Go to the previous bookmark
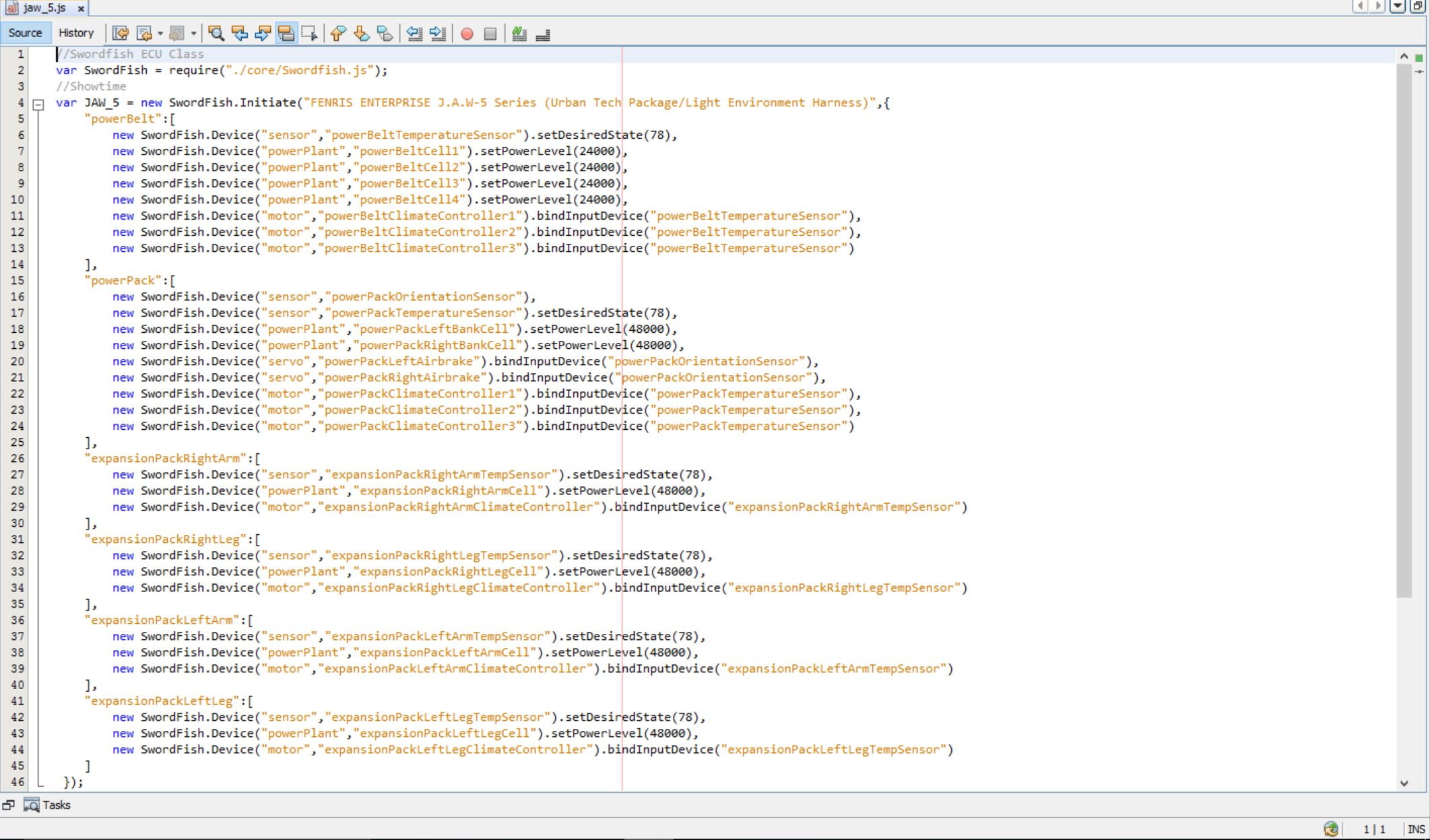The image size is (1430, 840). pos(338,33)
